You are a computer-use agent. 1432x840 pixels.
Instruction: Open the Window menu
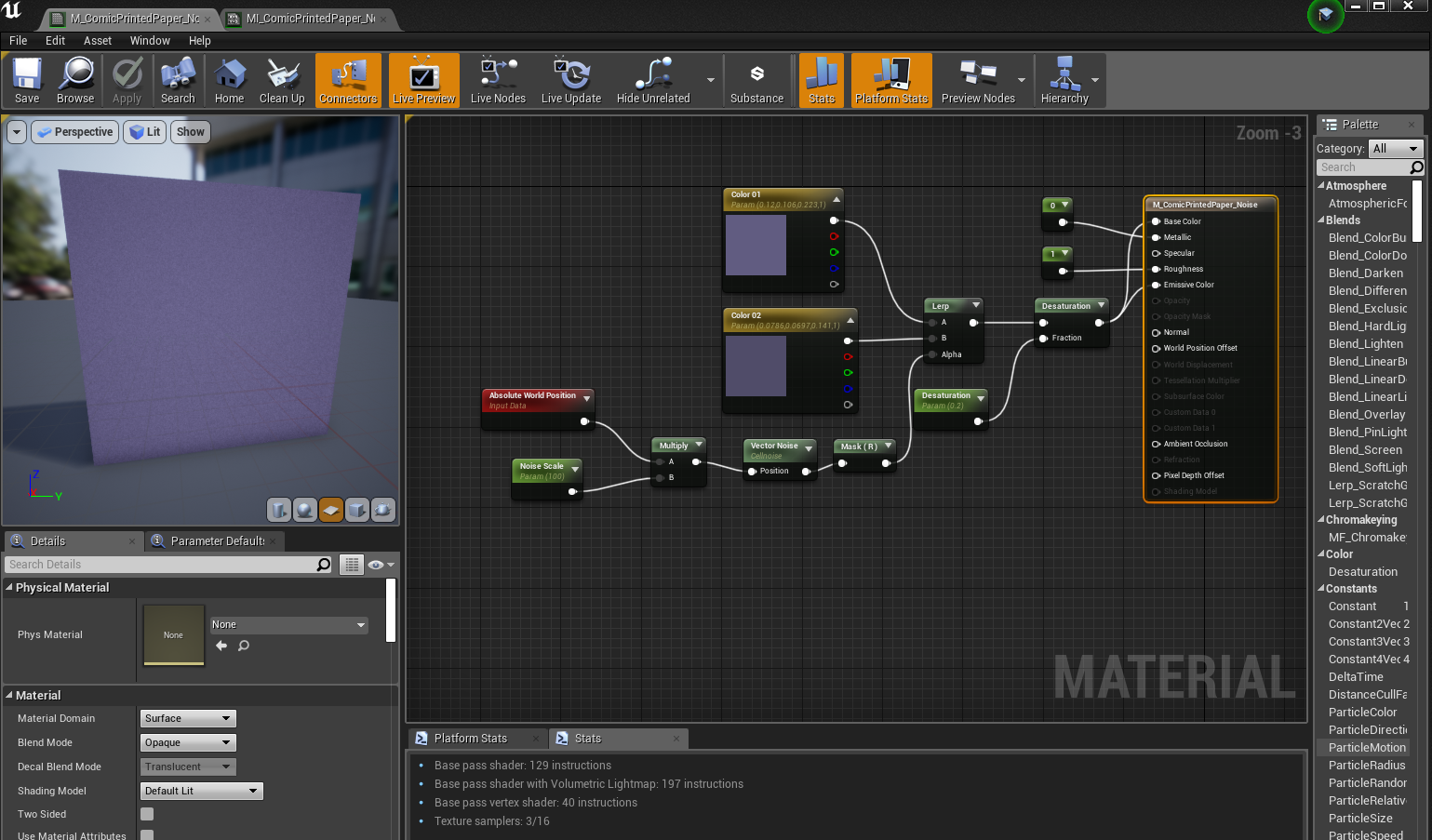coord(150,41)
